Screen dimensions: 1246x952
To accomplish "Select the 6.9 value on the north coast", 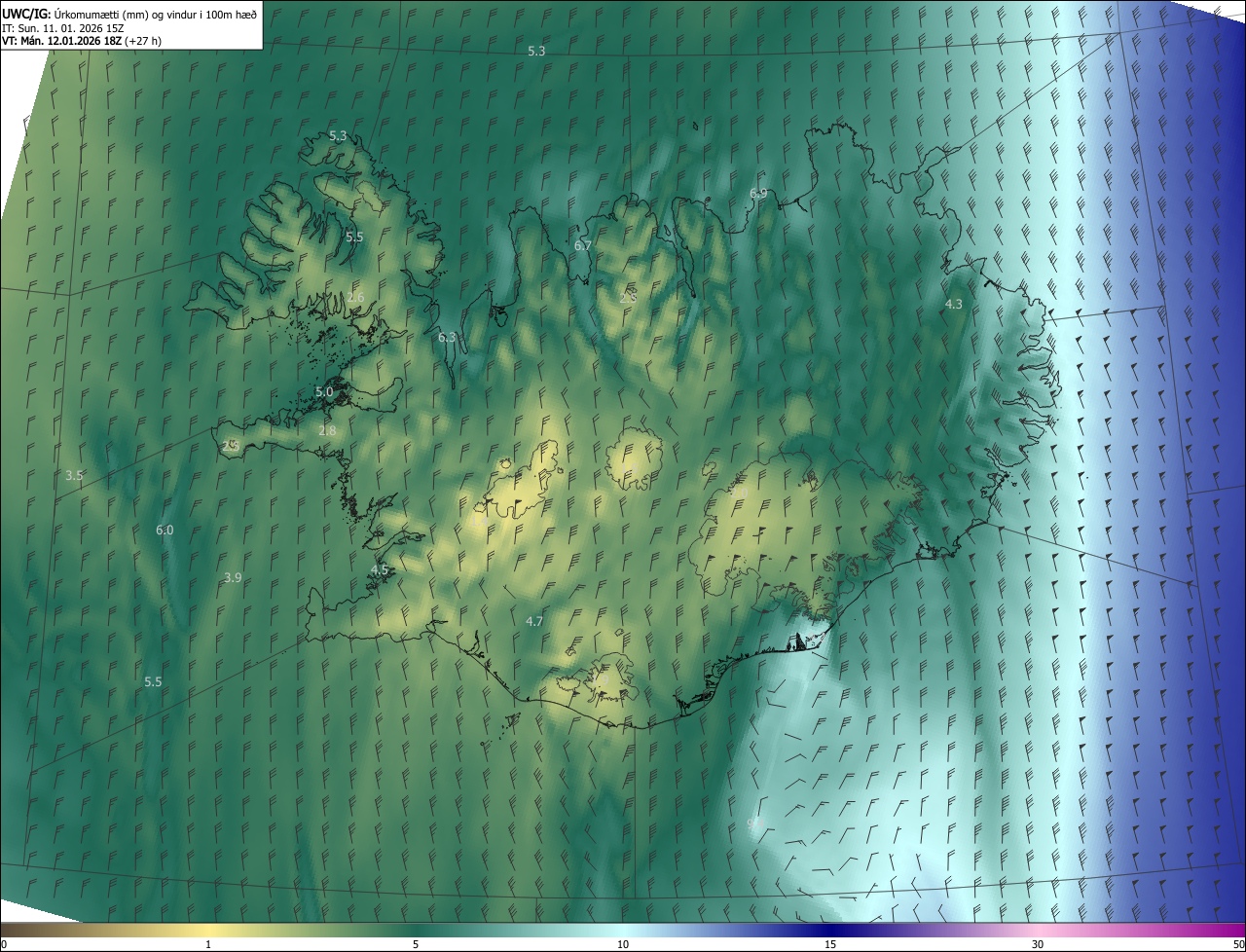I will [x=758, y=194].
